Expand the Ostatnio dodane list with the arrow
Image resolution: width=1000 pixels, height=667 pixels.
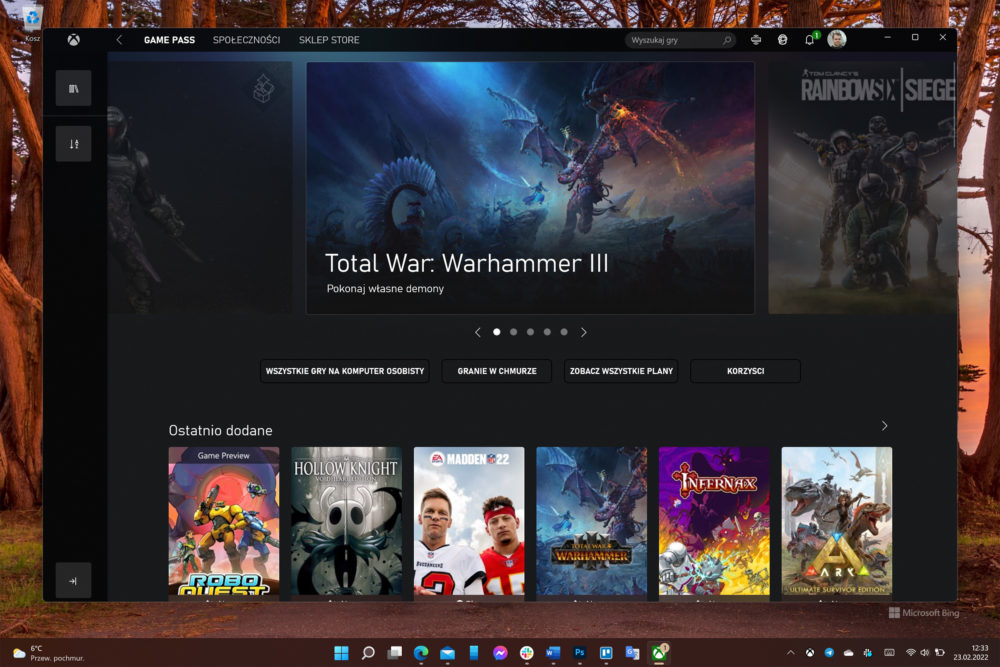pyautogui.click(x=885, y=425)
